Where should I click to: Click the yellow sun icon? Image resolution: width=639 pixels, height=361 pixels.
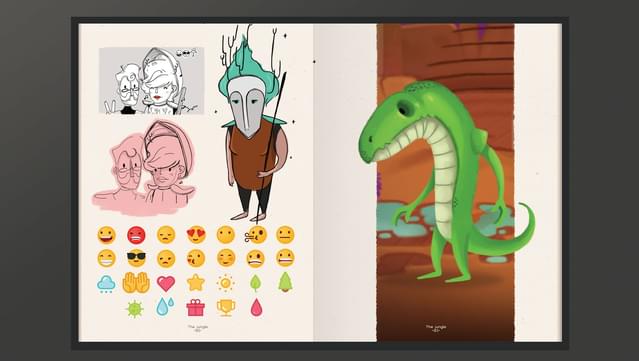tap(225, 283)
